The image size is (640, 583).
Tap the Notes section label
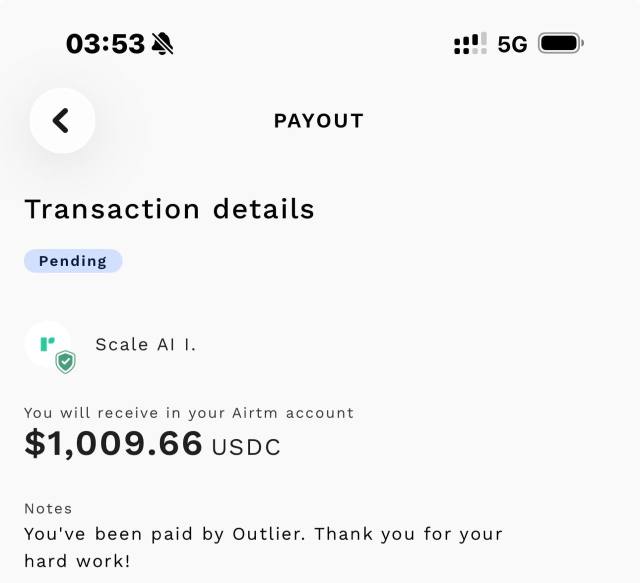[x=48, y=508]
